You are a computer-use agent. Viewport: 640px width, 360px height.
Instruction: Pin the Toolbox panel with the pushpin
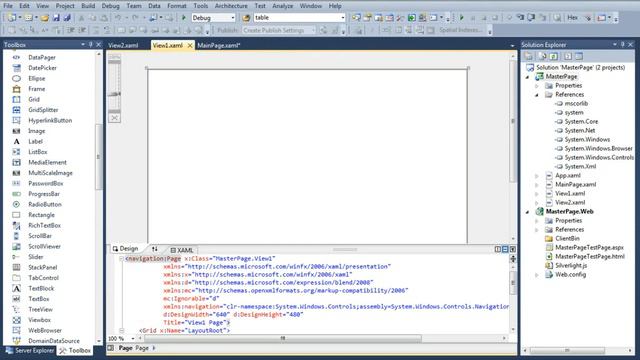pyautogui.click(x=91, y=44)
